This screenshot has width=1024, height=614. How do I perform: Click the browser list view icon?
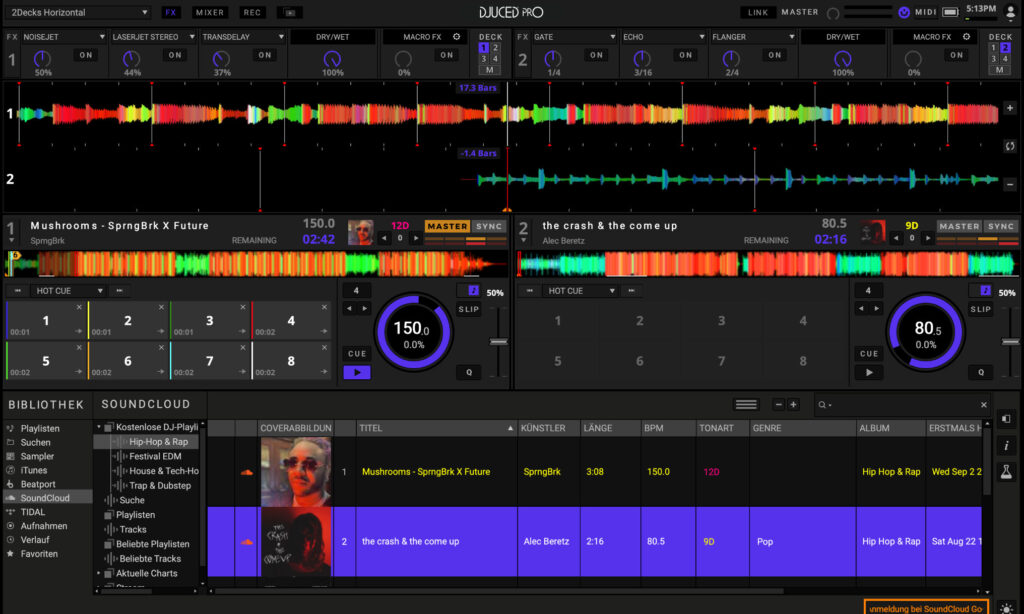pyautogui.click(x=746, y=405)
